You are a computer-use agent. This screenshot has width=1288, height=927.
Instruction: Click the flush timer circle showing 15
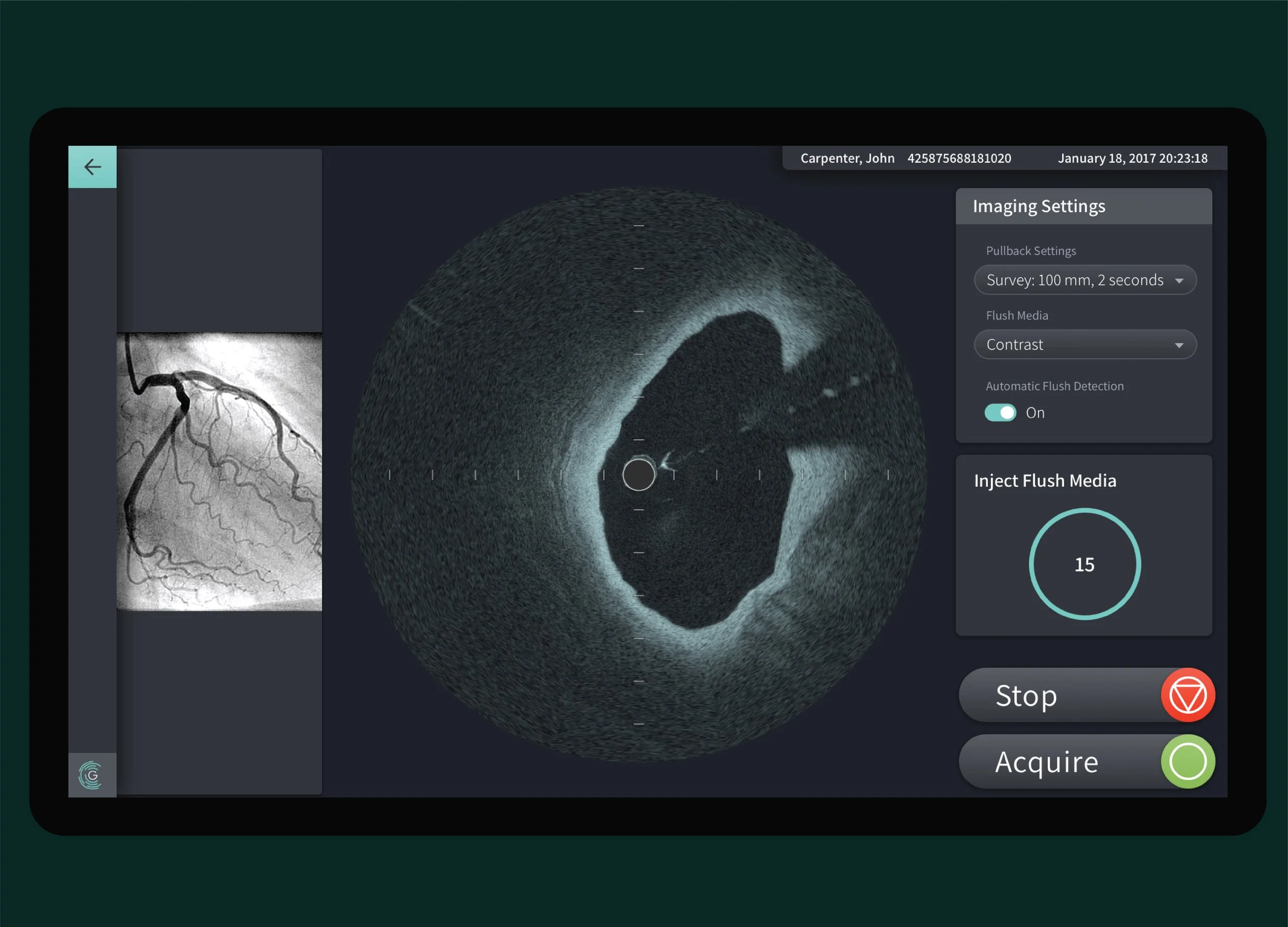(1084, 564)
